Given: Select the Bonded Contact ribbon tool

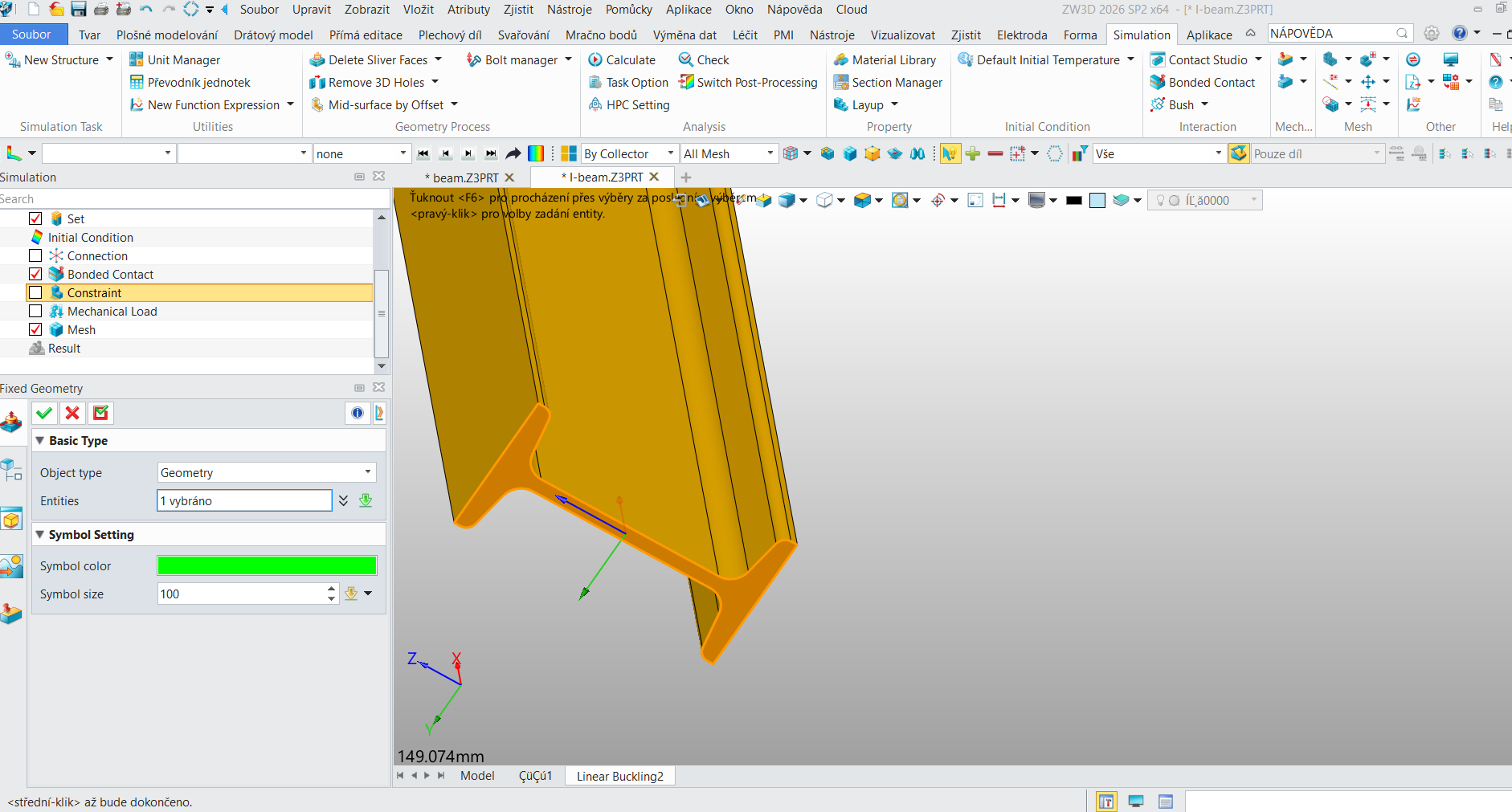Looking at the screenshot, I should [x=1202, y=82].
